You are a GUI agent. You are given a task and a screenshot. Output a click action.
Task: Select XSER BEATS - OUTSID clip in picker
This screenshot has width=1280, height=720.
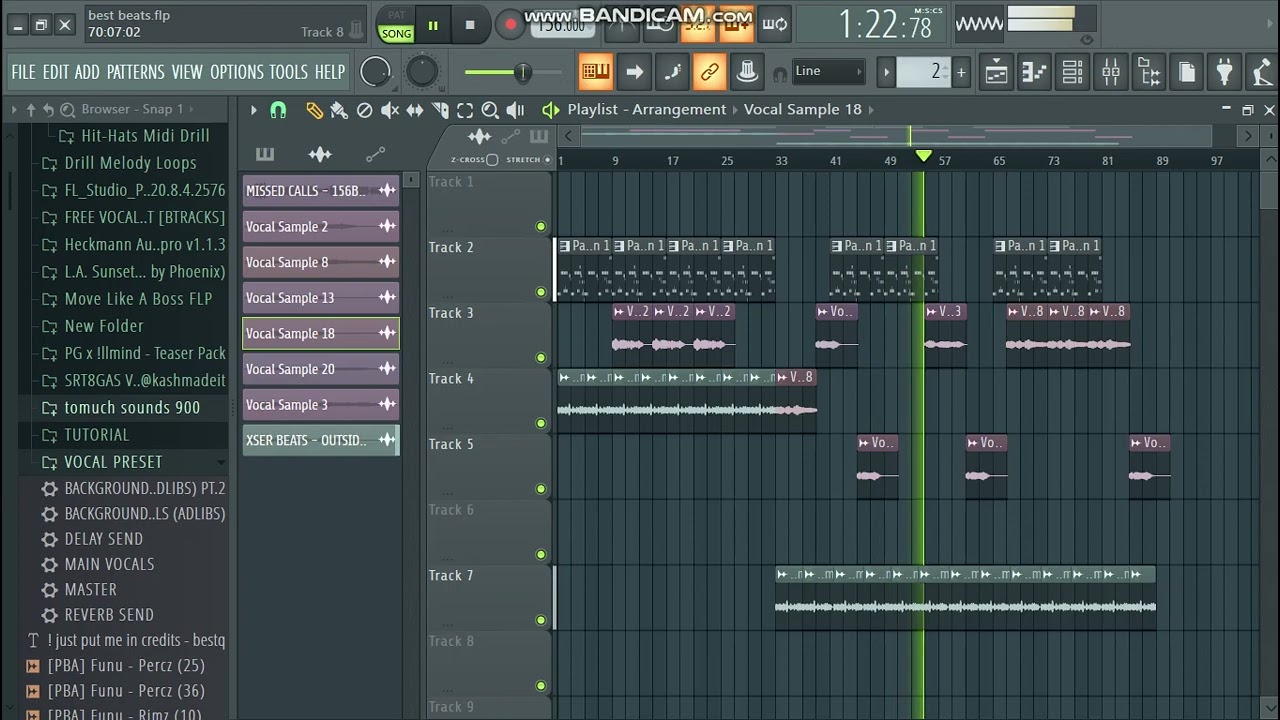coord(320,440)
